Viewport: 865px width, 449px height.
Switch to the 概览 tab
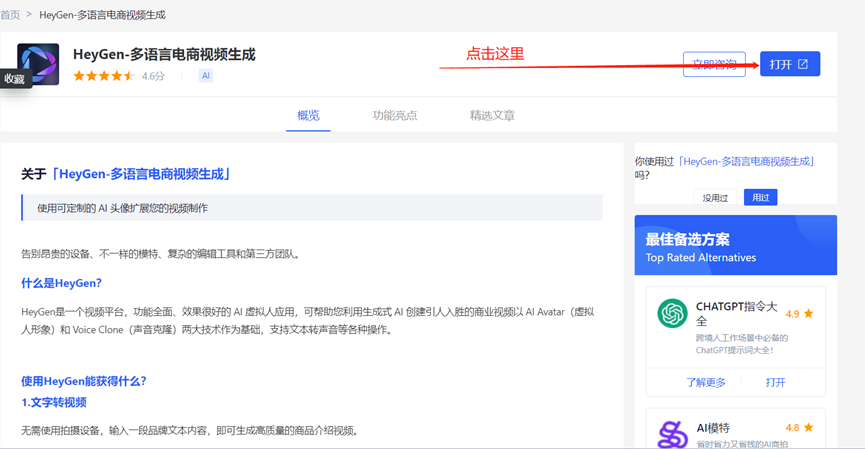coord(308,115)
